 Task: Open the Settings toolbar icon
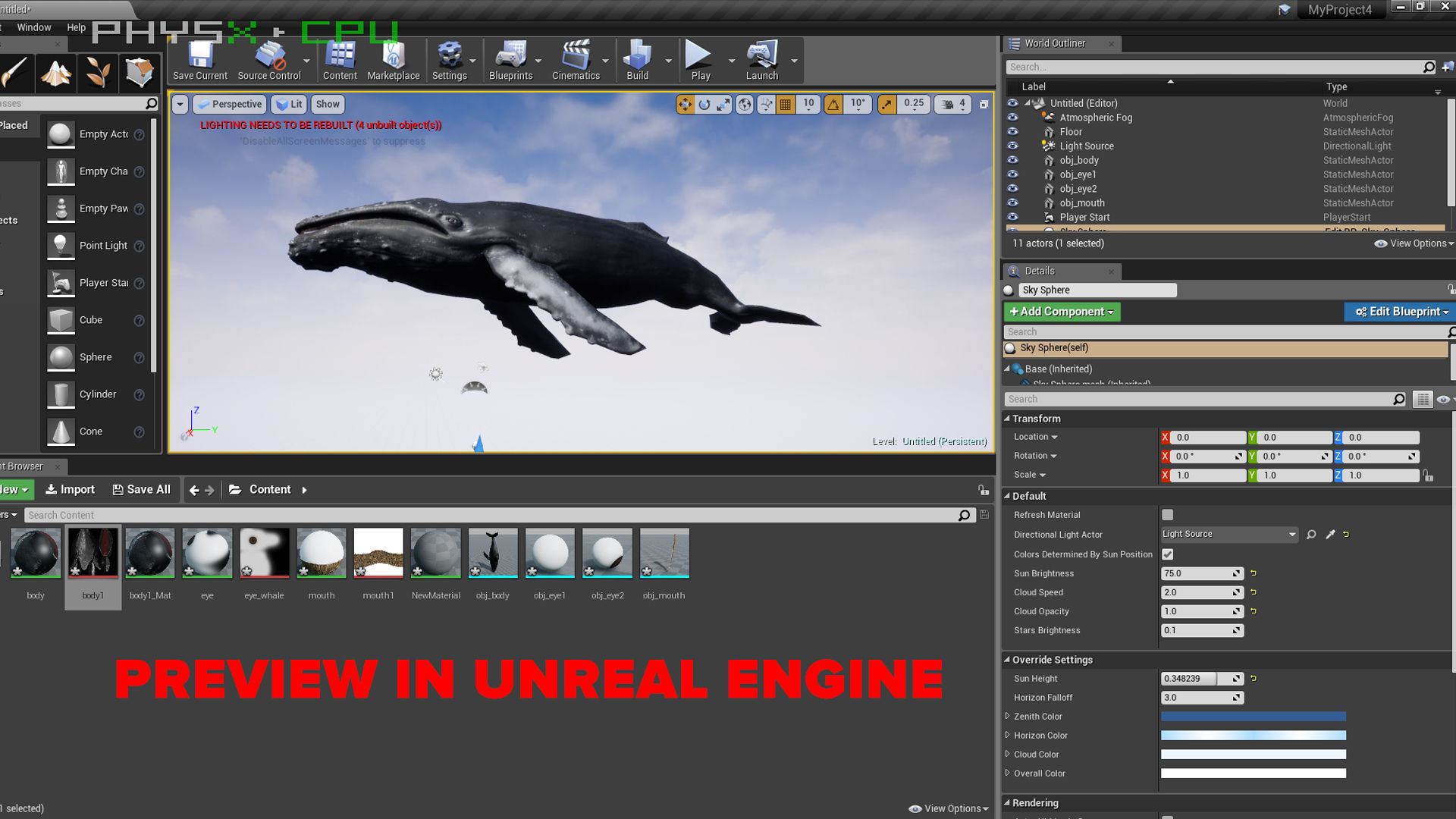(450, 61)
